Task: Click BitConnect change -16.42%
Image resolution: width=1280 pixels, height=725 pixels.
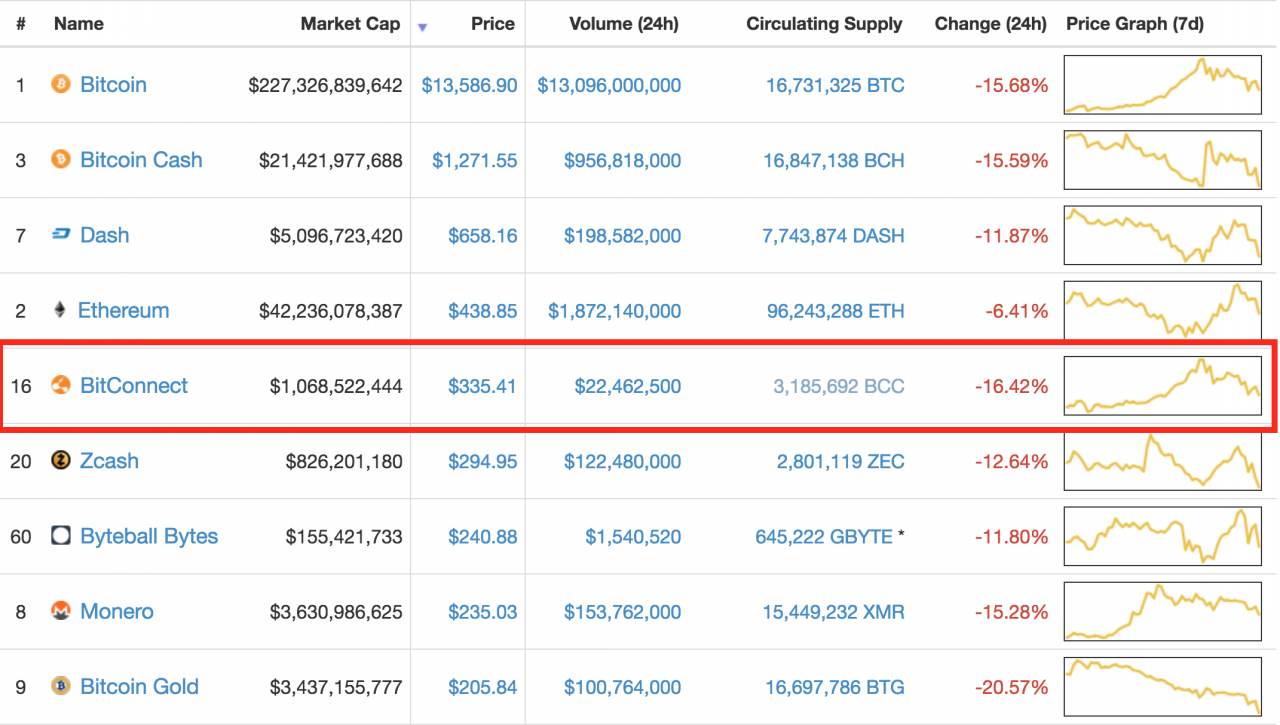Action: click(x=1011, y=386)
